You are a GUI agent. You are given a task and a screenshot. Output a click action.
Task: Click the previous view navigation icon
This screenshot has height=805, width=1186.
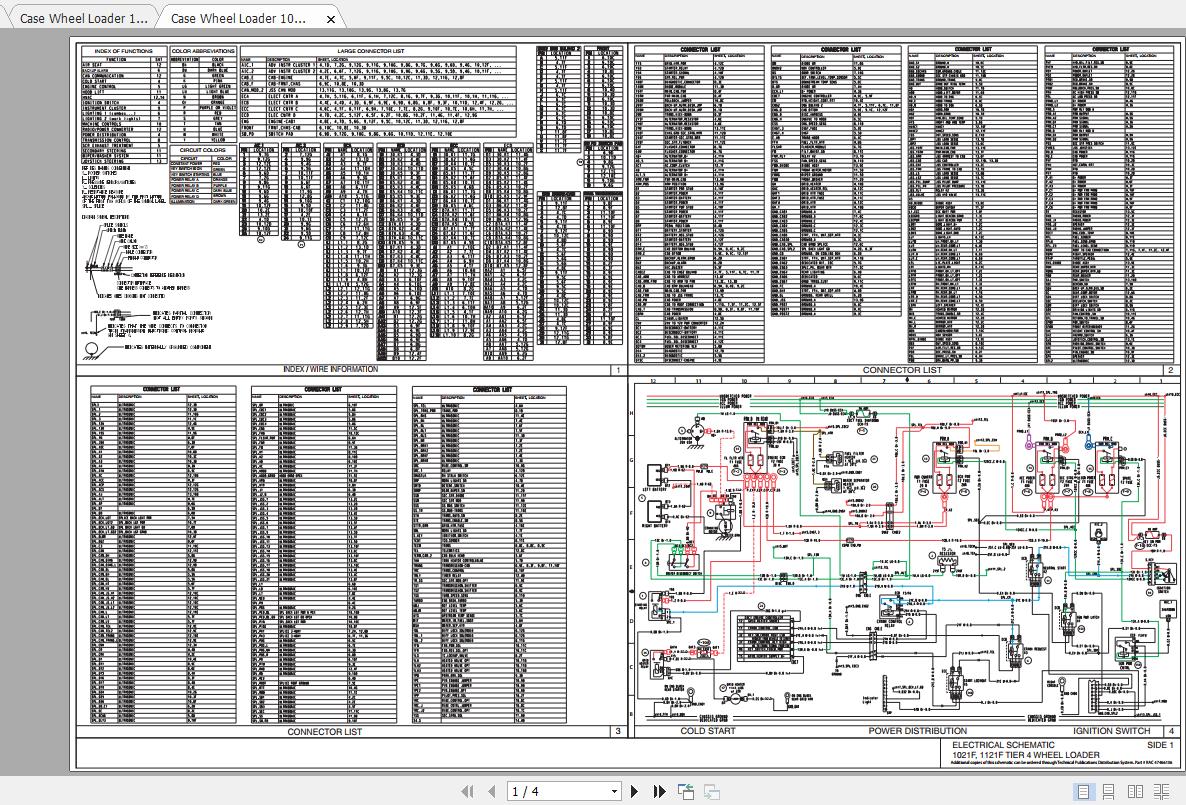tap(686, 791)
